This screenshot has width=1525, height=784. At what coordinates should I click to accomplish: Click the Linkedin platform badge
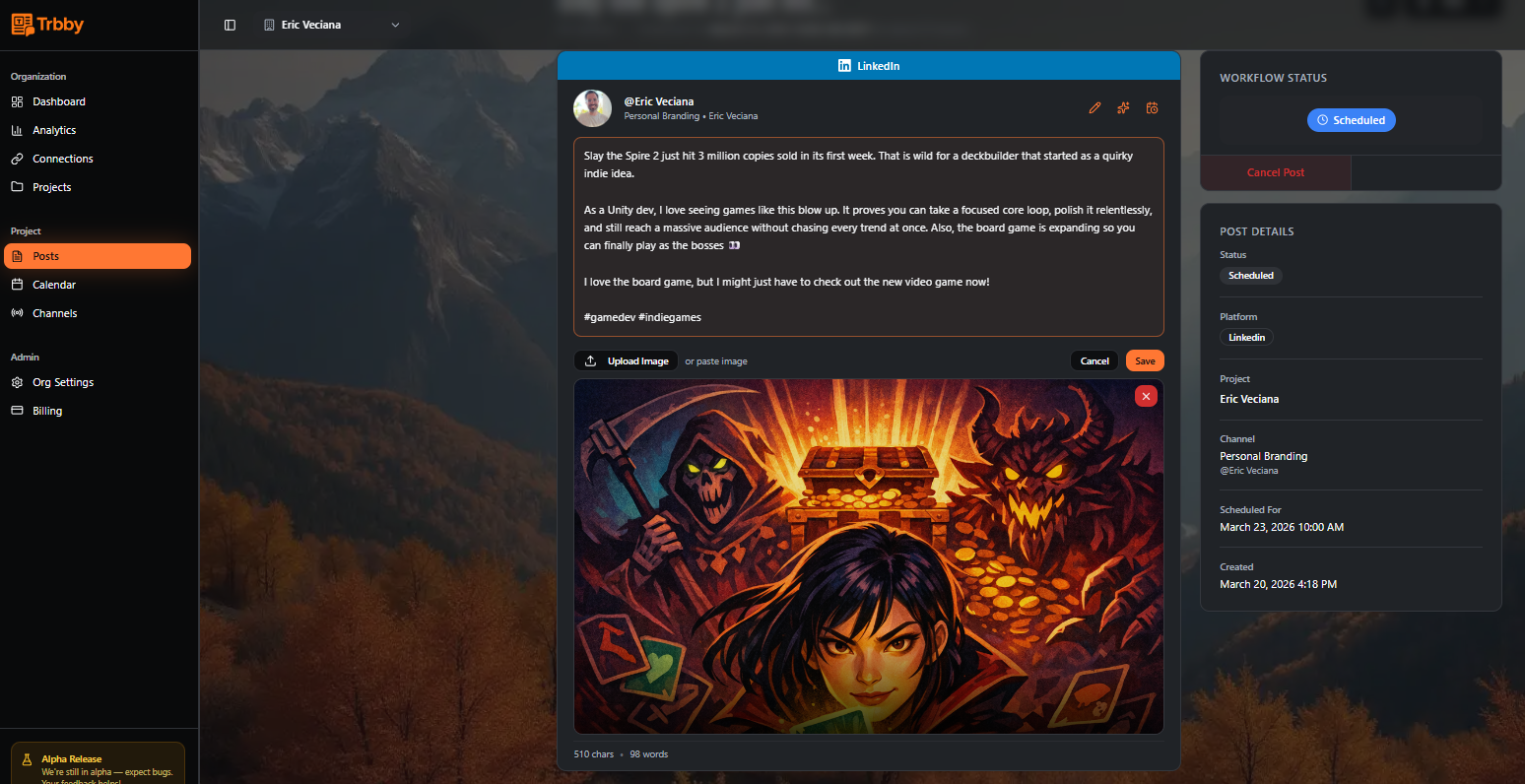1246,337
